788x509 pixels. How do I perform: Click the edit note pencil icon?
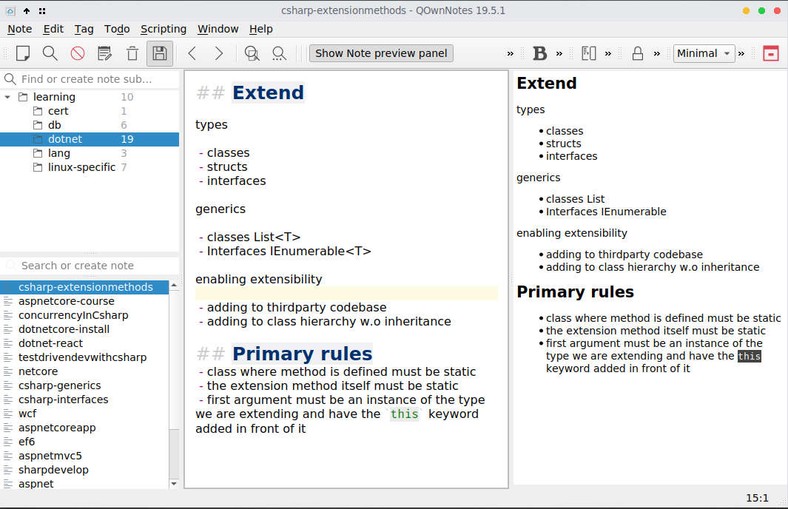click(x=105, y=53)
